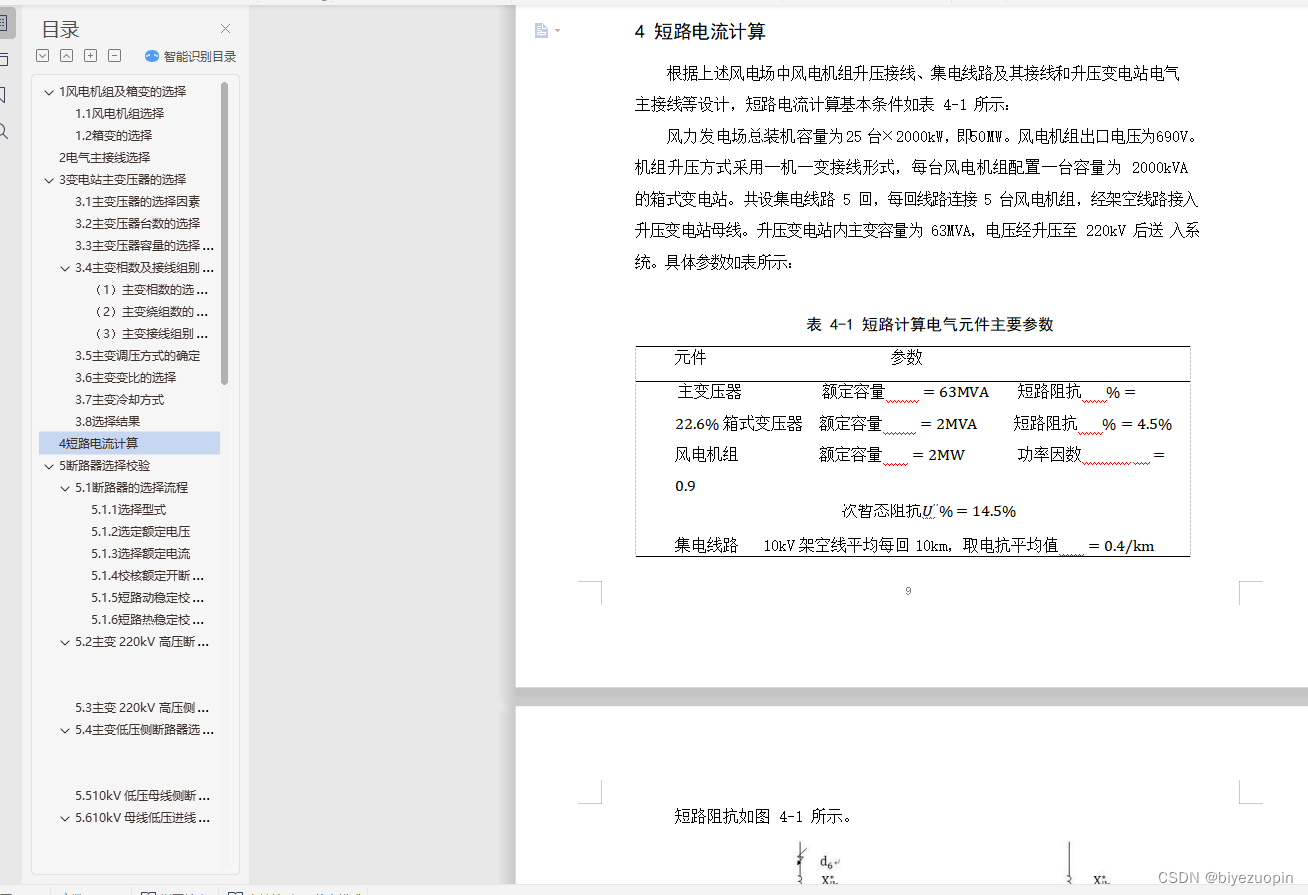1308x895 pixels.
Task: Collapse the 1风电机组及箱变的选择 section
Action: tap(49, 91)
